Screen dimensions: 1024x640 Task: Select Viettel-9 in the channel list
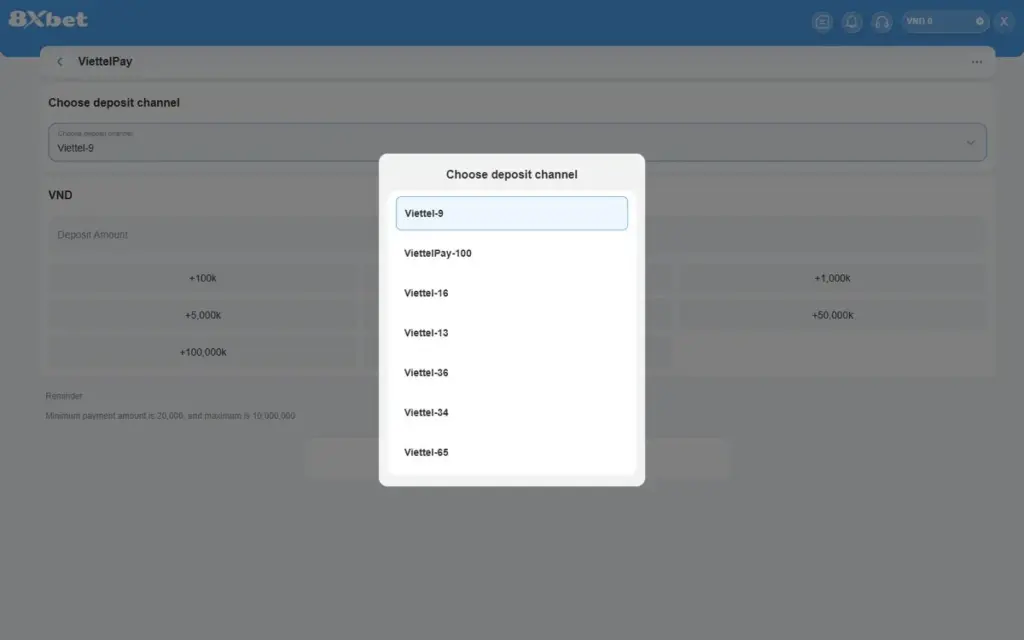pyautogui.click(x=511, y=213)
